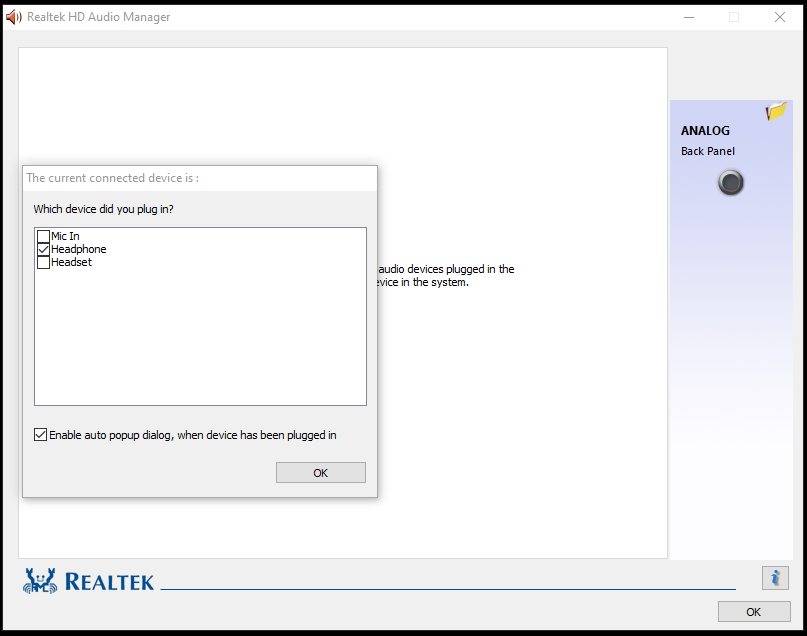This screenshot has height=636, width=807.
Task: Open the connector settings folder icon
Action: coord(776,111)
